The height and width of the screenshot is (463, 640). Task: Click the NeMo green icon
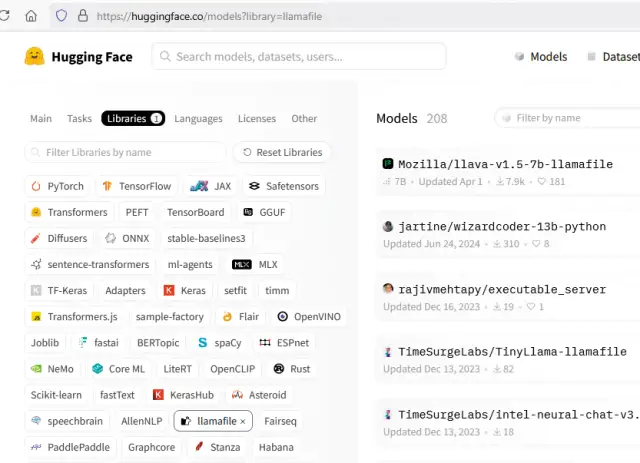[36, 369]
